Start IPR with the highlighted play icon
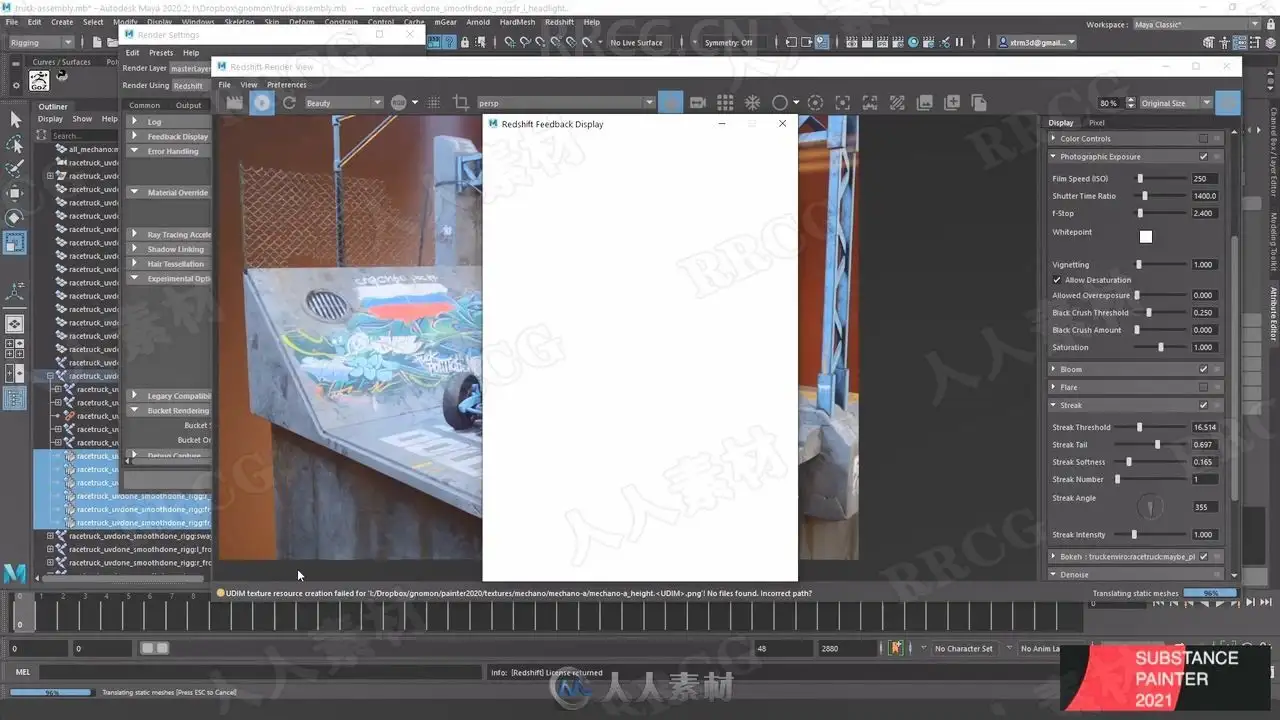The image size is (1280, 720). (x=262, y=102)
